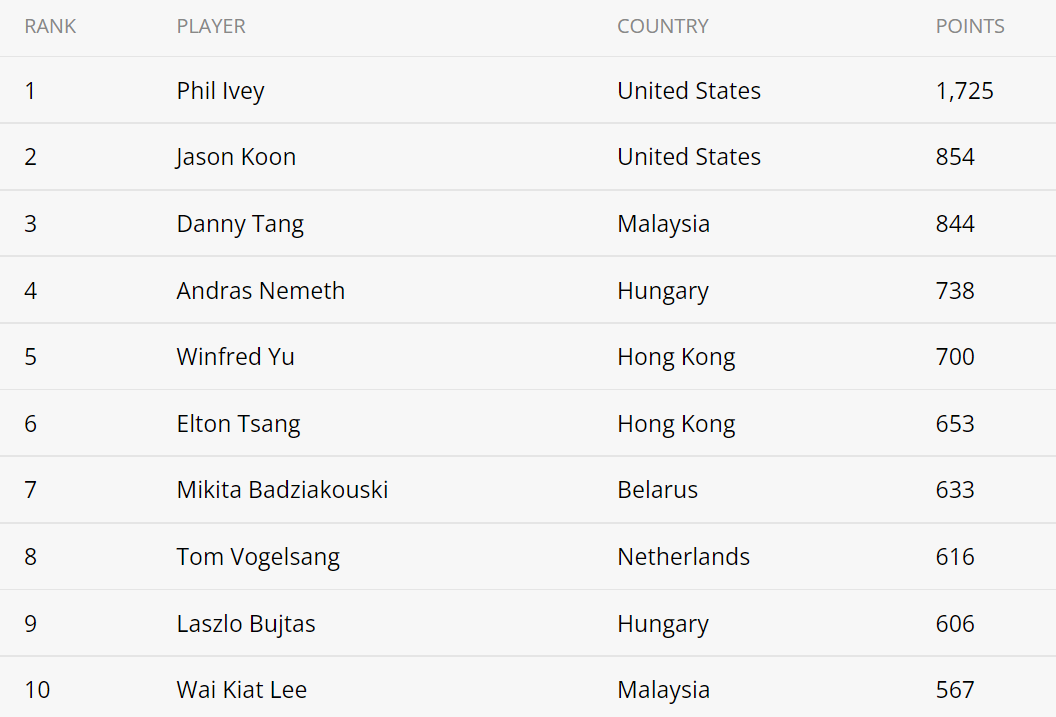Open Mikita Badziakouski's player entry
The height and width of the screenshot is (717, 1056).
point(282,489)
